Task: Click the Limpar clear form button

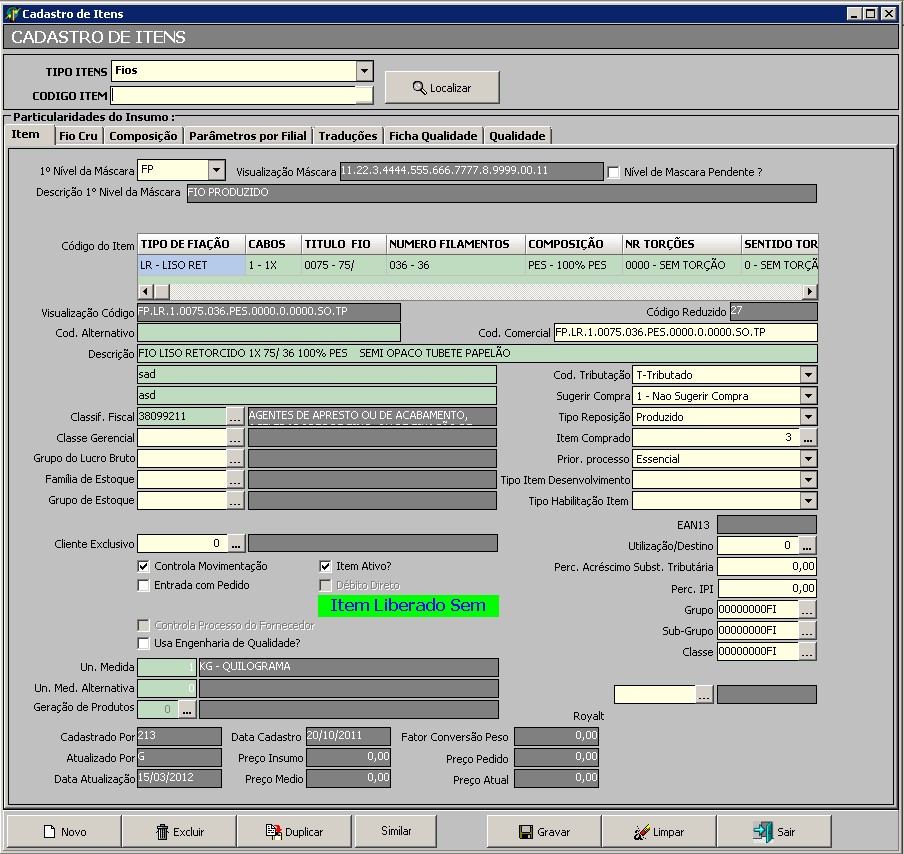Action: (658, 831)
